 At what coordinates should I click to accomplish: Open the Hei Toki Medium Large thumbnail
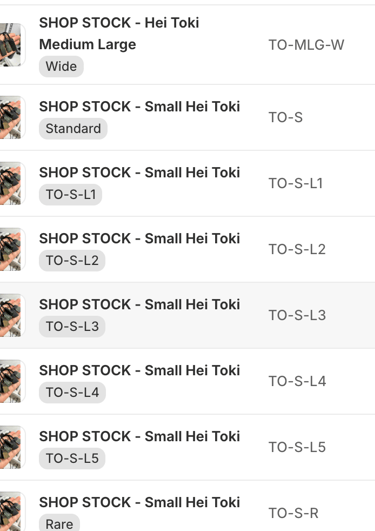(x=12, y=45)
